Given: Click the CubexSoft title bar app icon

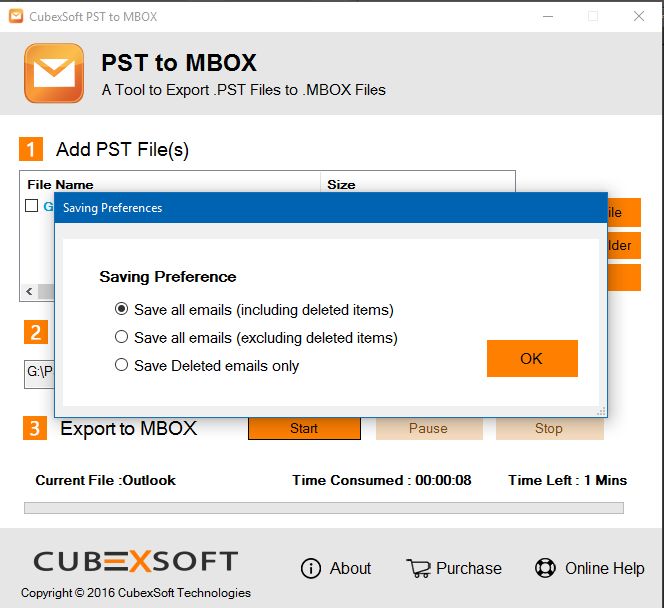Looking at the screenshot, I should [x=16, y=16].
